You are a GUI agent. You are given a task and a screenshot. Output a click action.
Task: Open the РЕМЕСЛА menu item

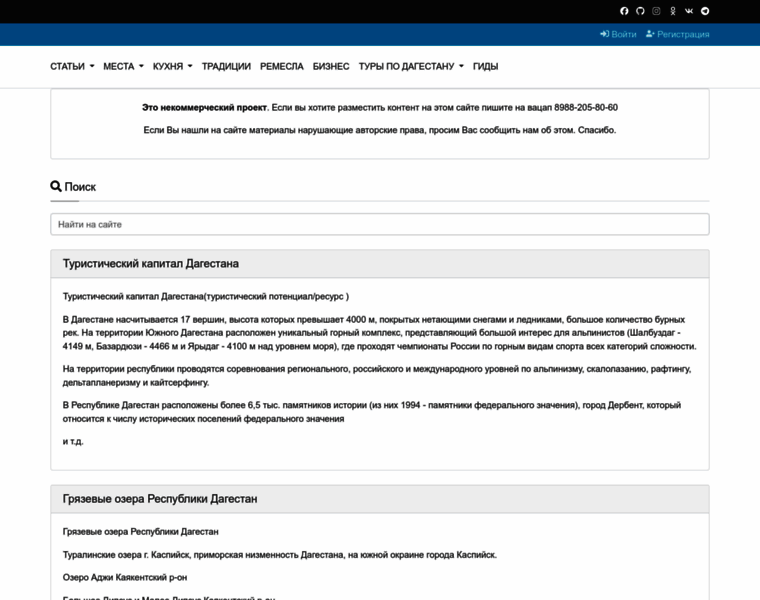(282, 66)
